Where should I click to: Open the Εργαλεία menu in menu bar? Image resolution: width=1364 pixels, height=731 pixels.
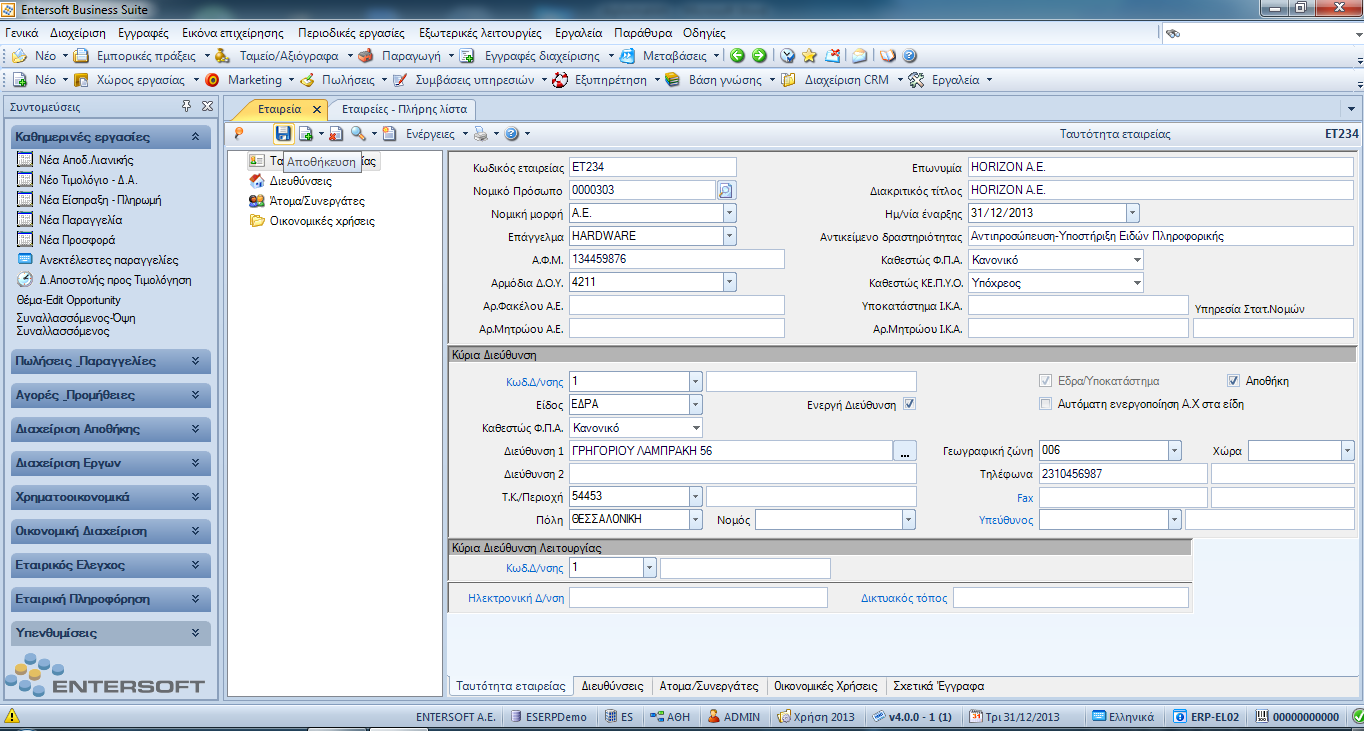(576, 33)
